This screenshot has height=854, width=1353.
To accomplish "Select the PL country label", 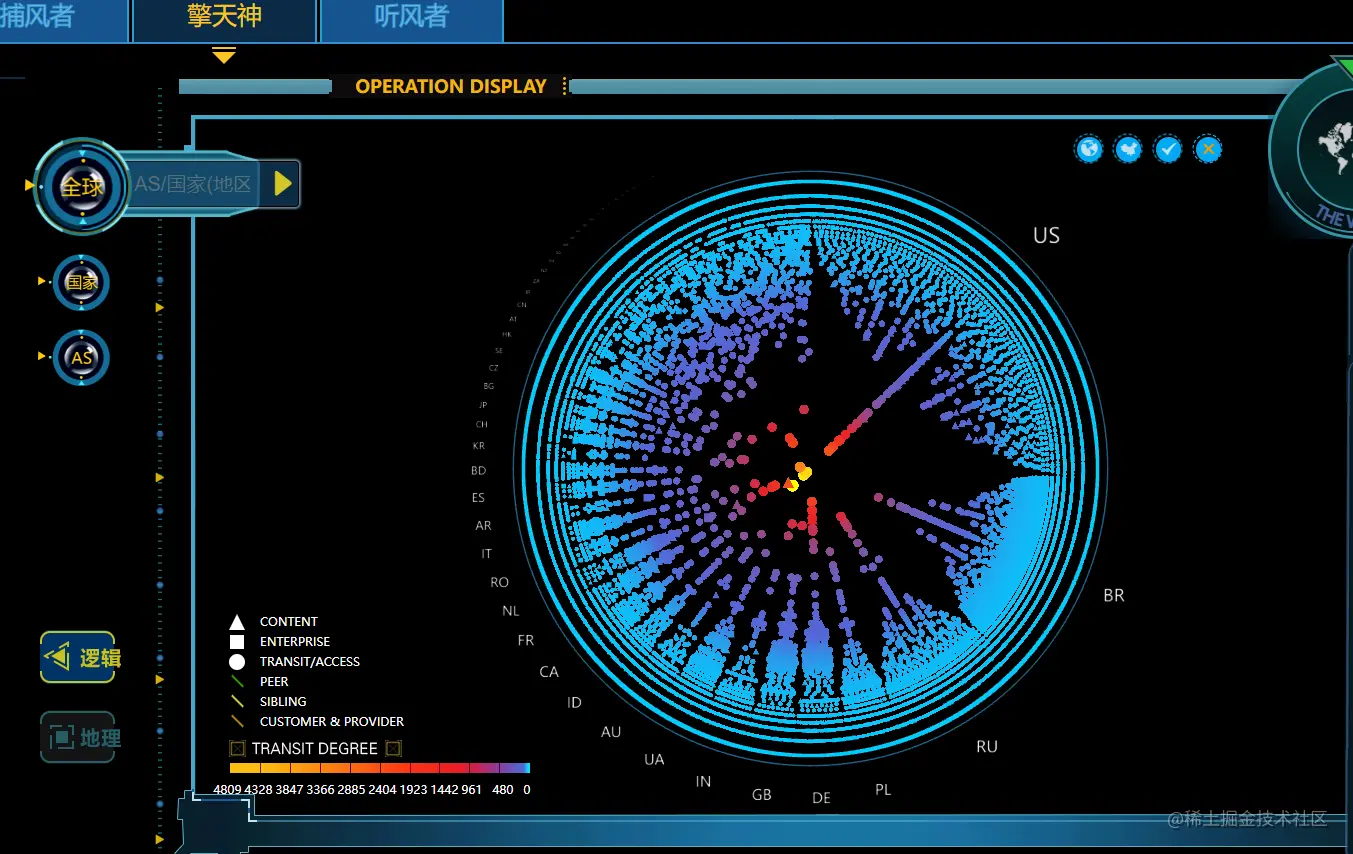I will [x=883, y=790].
